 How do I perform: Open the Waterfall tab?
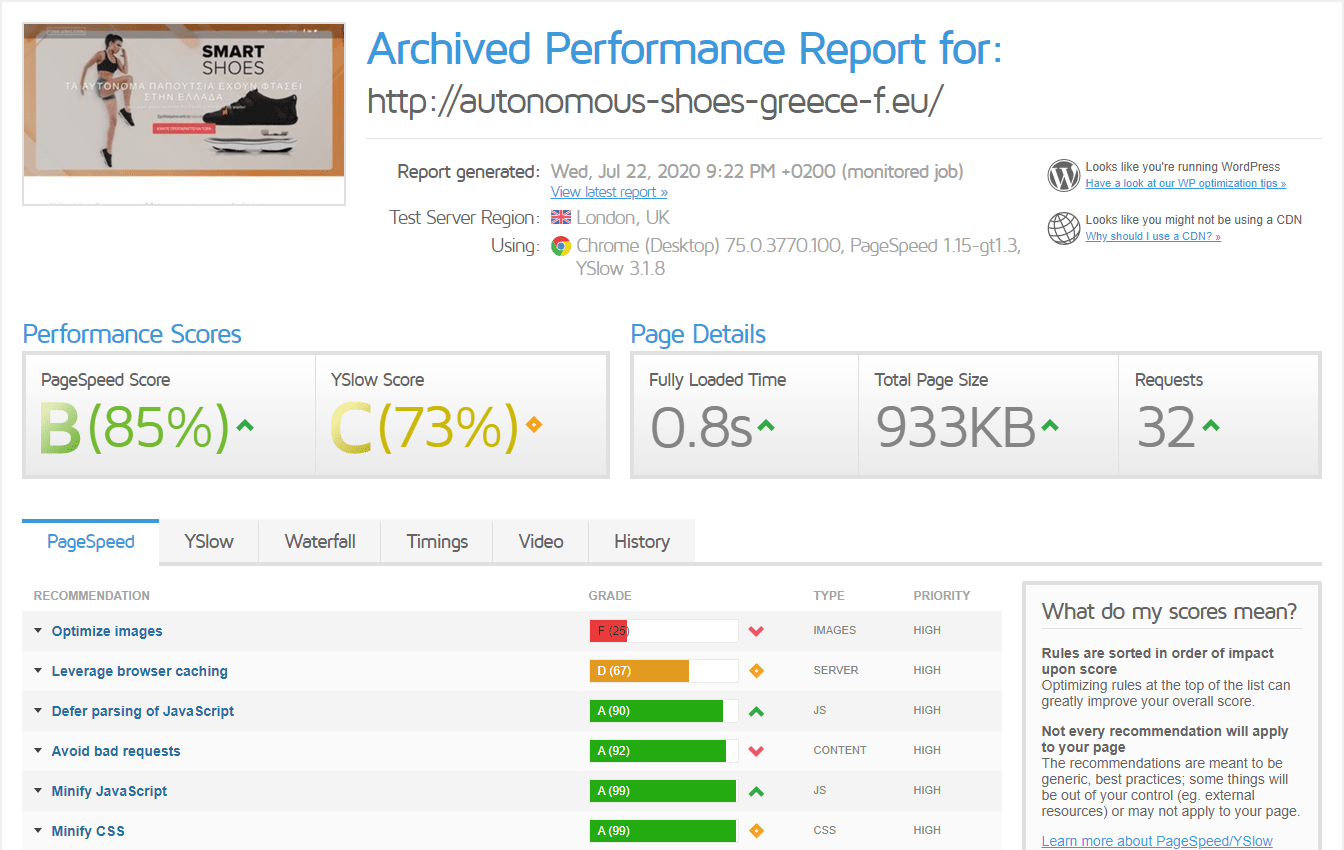point(320,542)
